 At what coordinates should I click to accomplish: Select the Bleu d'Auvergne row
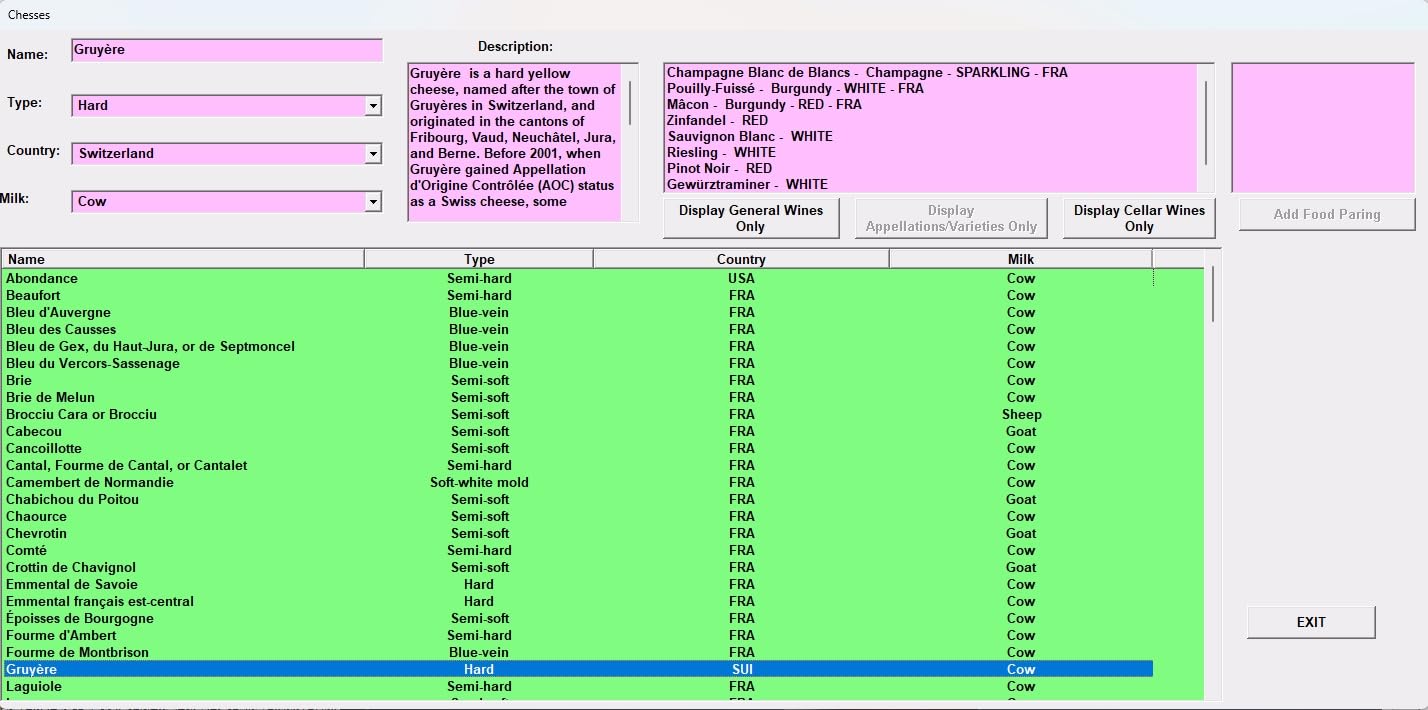(578, 312)
